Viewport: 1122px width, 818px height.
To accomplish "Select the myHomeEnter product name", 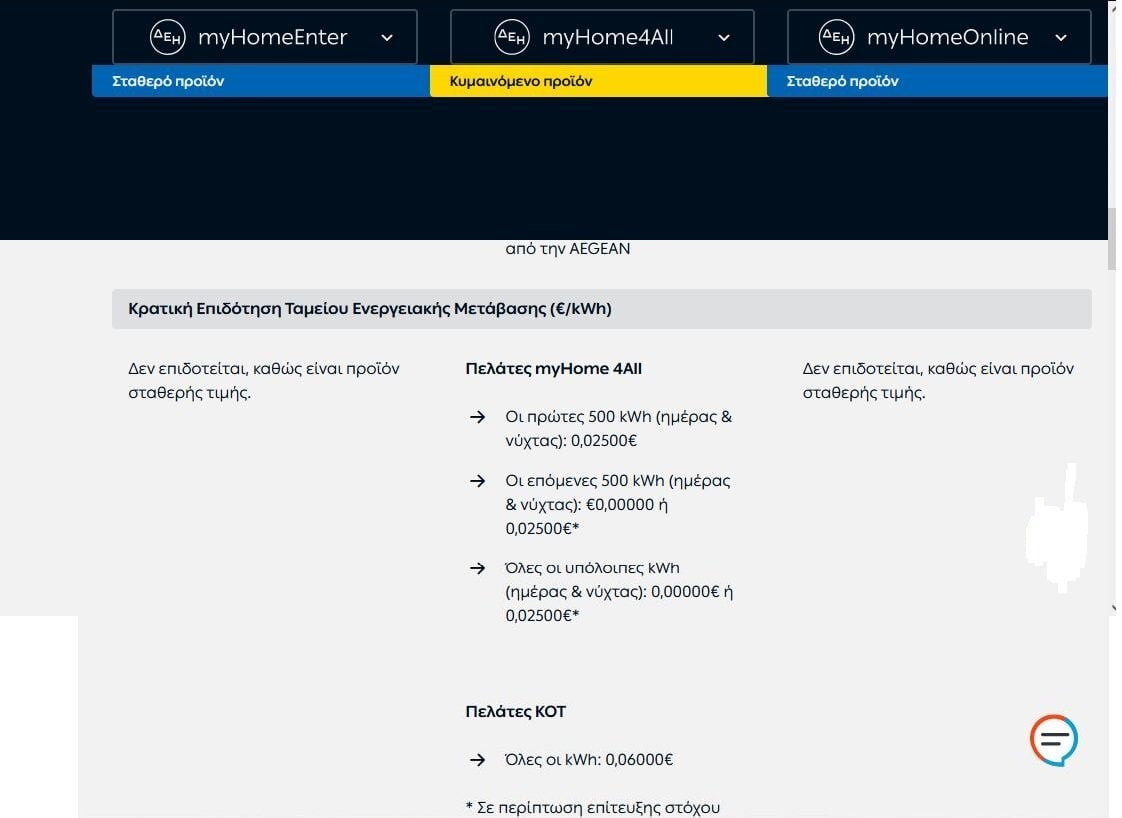I will click(x=273, y=37).
